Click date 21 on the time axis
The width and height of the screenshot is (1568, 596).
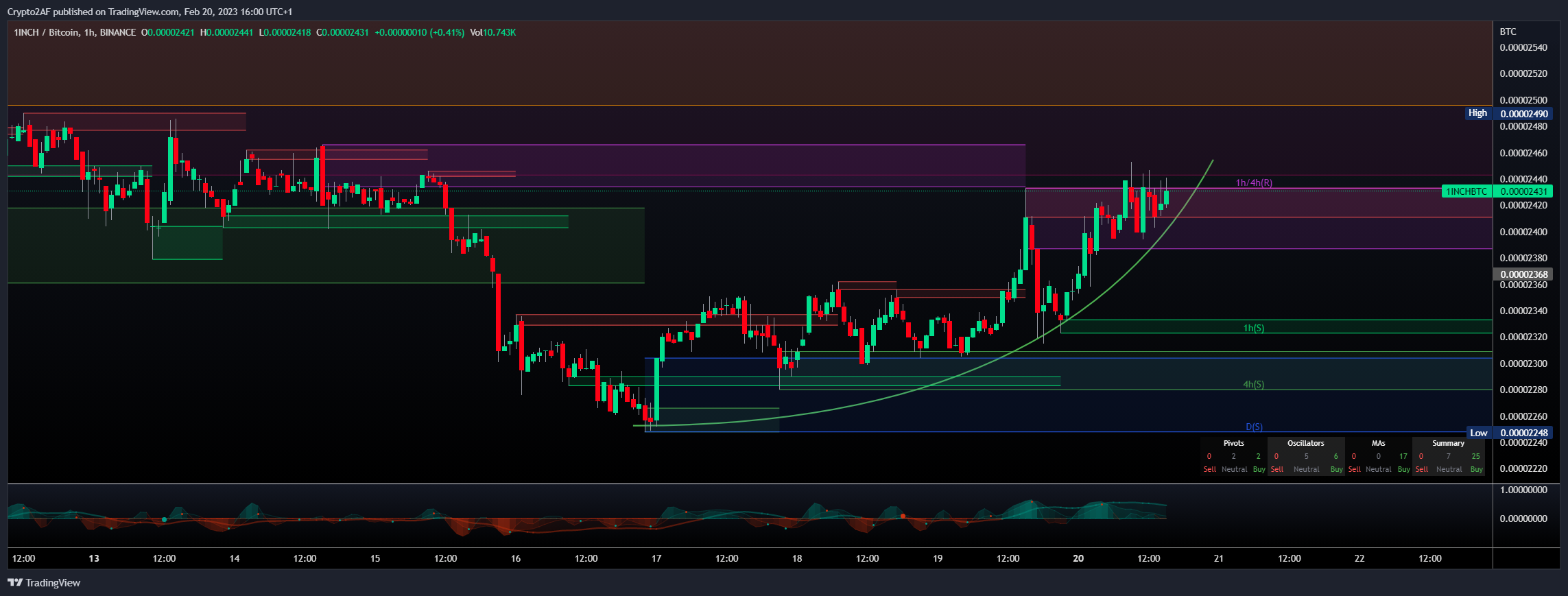click(1219, 558)
